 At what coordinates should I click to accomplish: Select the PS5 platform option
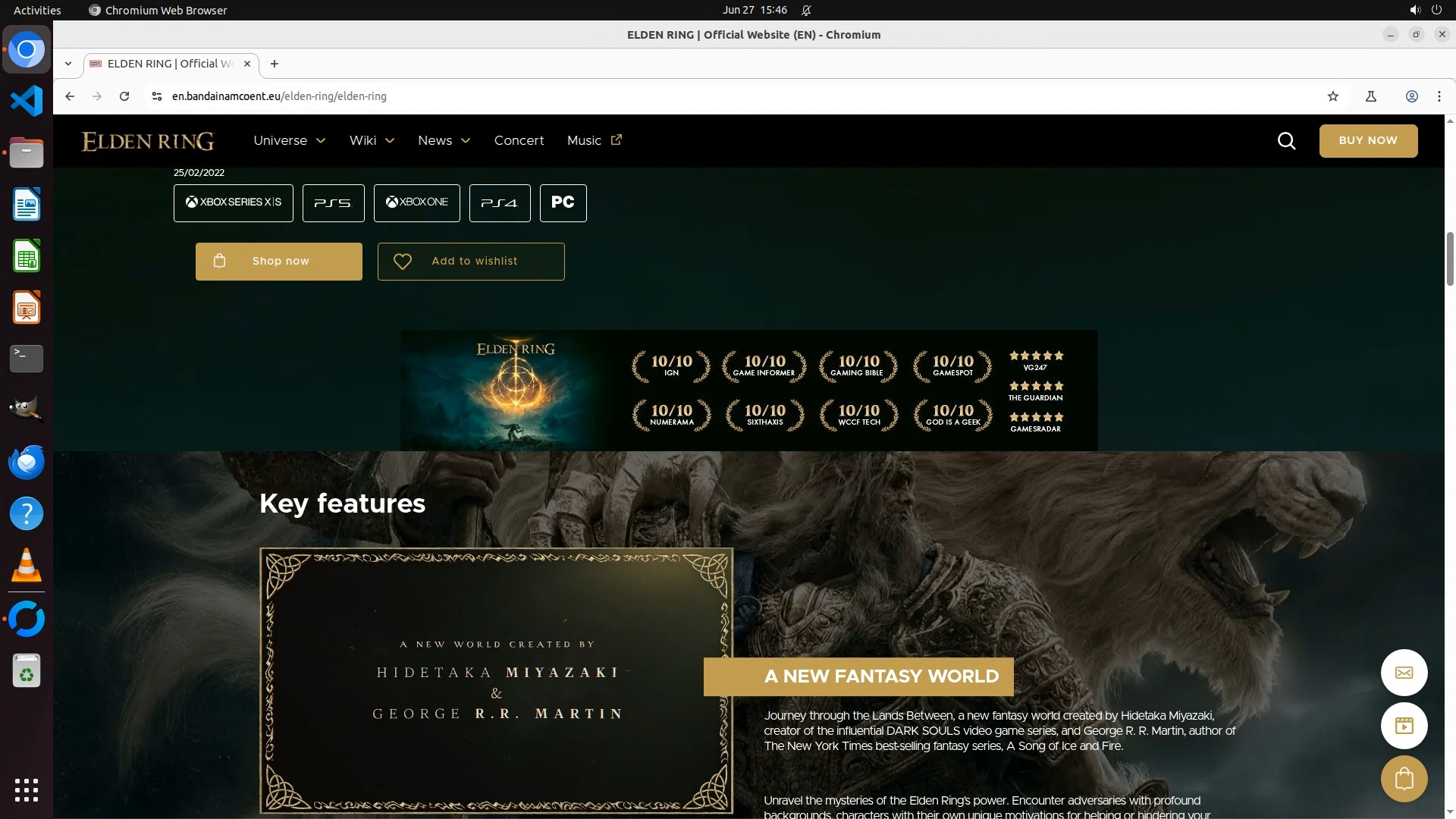[333, 203]
